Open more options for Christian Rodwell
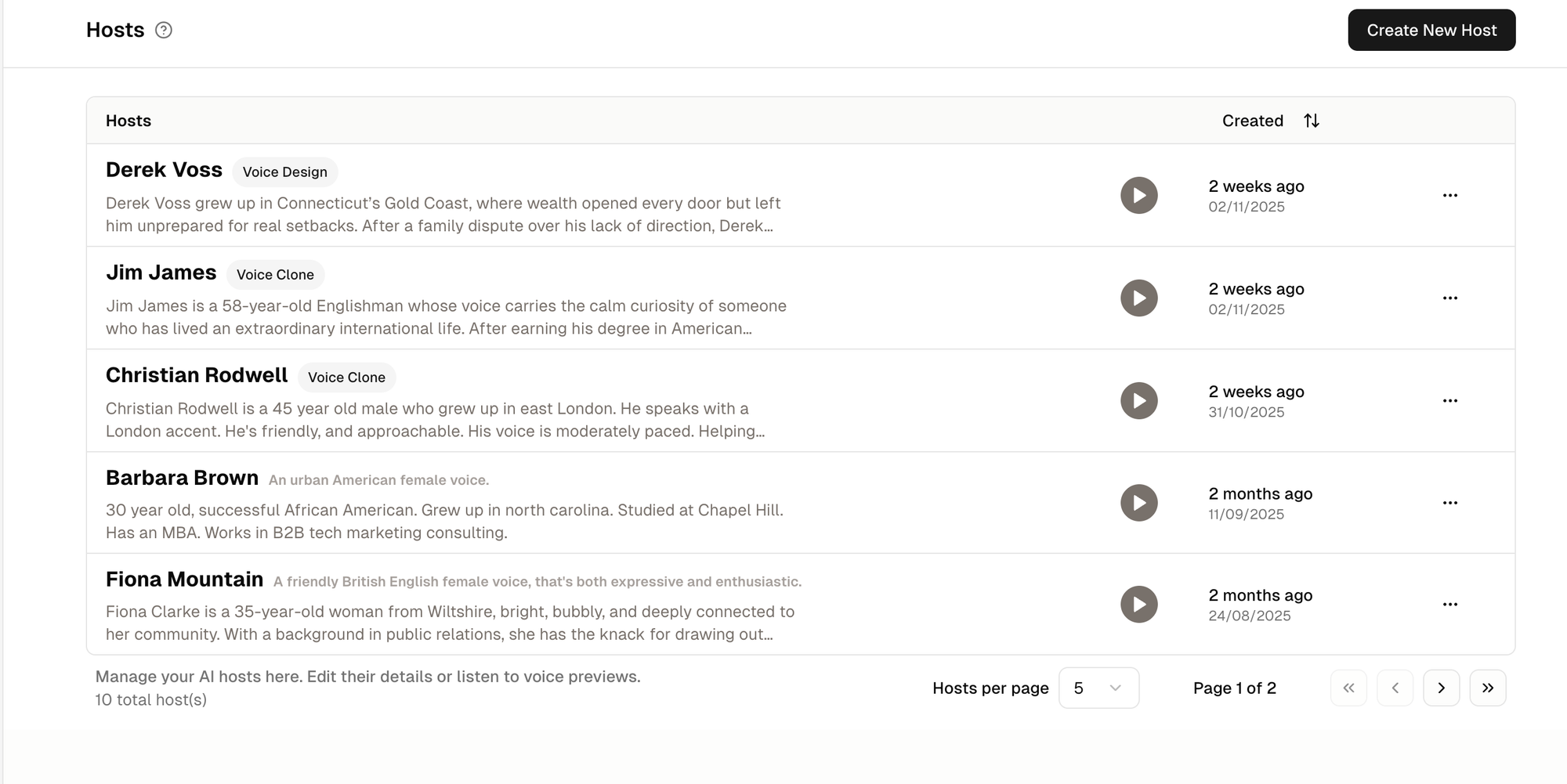Screen dimensions: 1567x784 tap(1449, 400)
